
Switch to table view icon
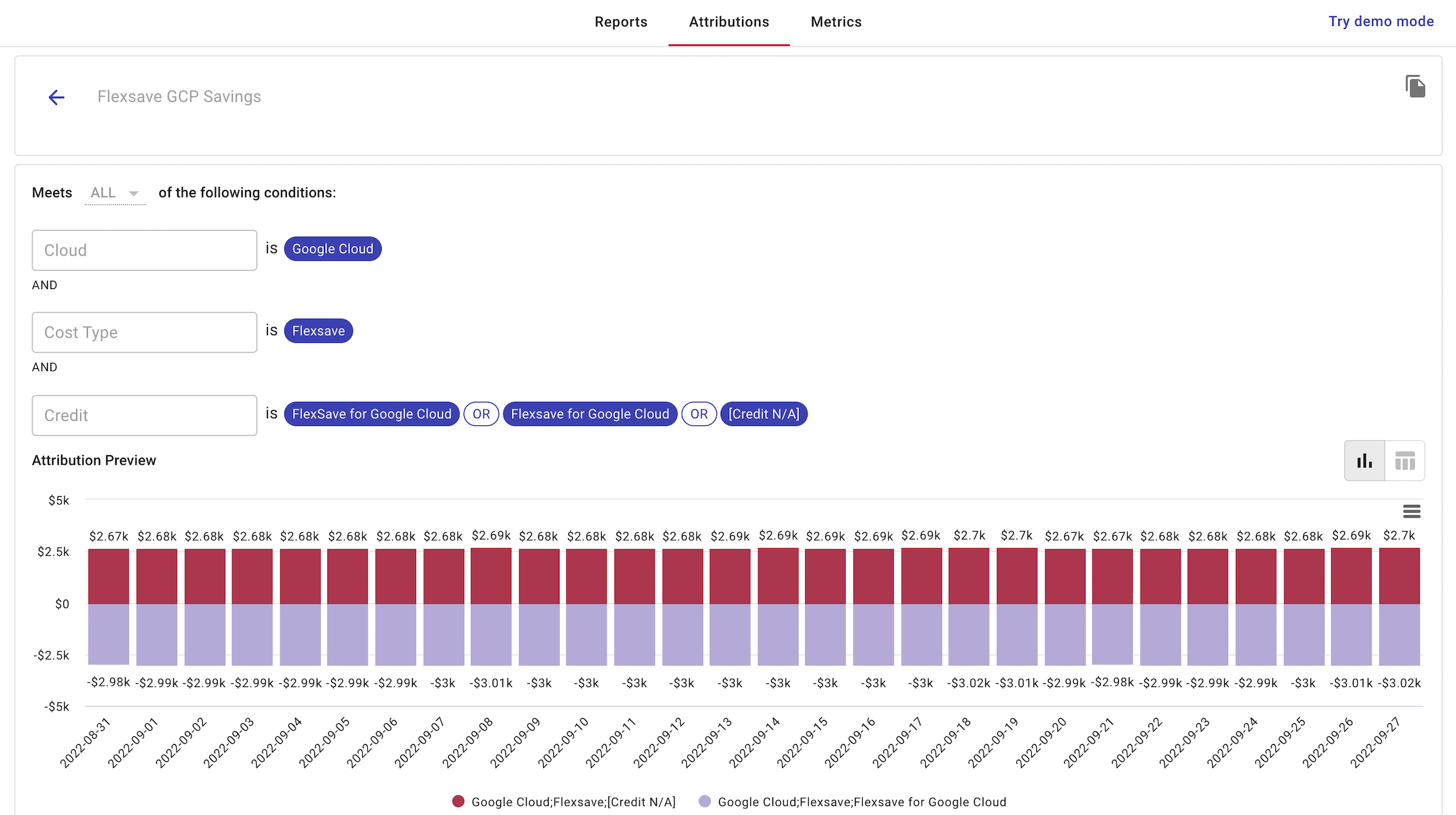[x=1404, y=461]
